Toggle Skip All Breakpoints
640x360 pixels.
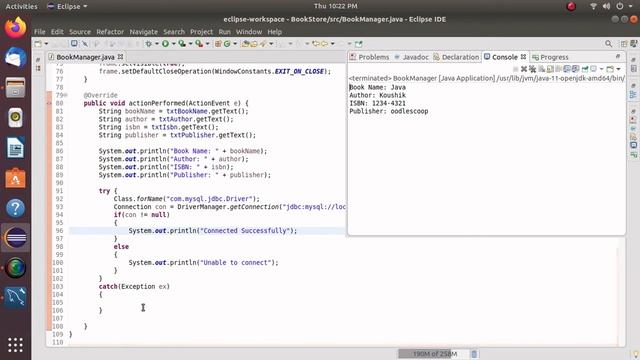pos(84,44)
